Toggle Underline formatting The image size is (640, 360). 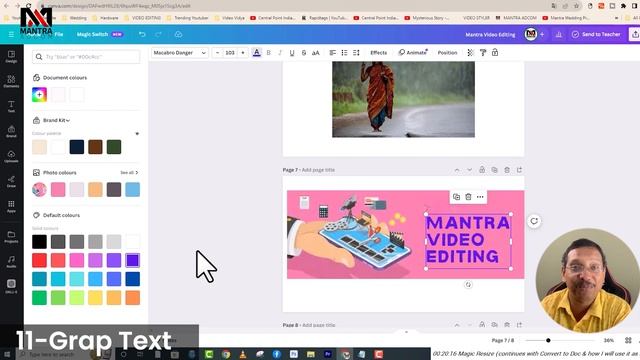point(292,53)
